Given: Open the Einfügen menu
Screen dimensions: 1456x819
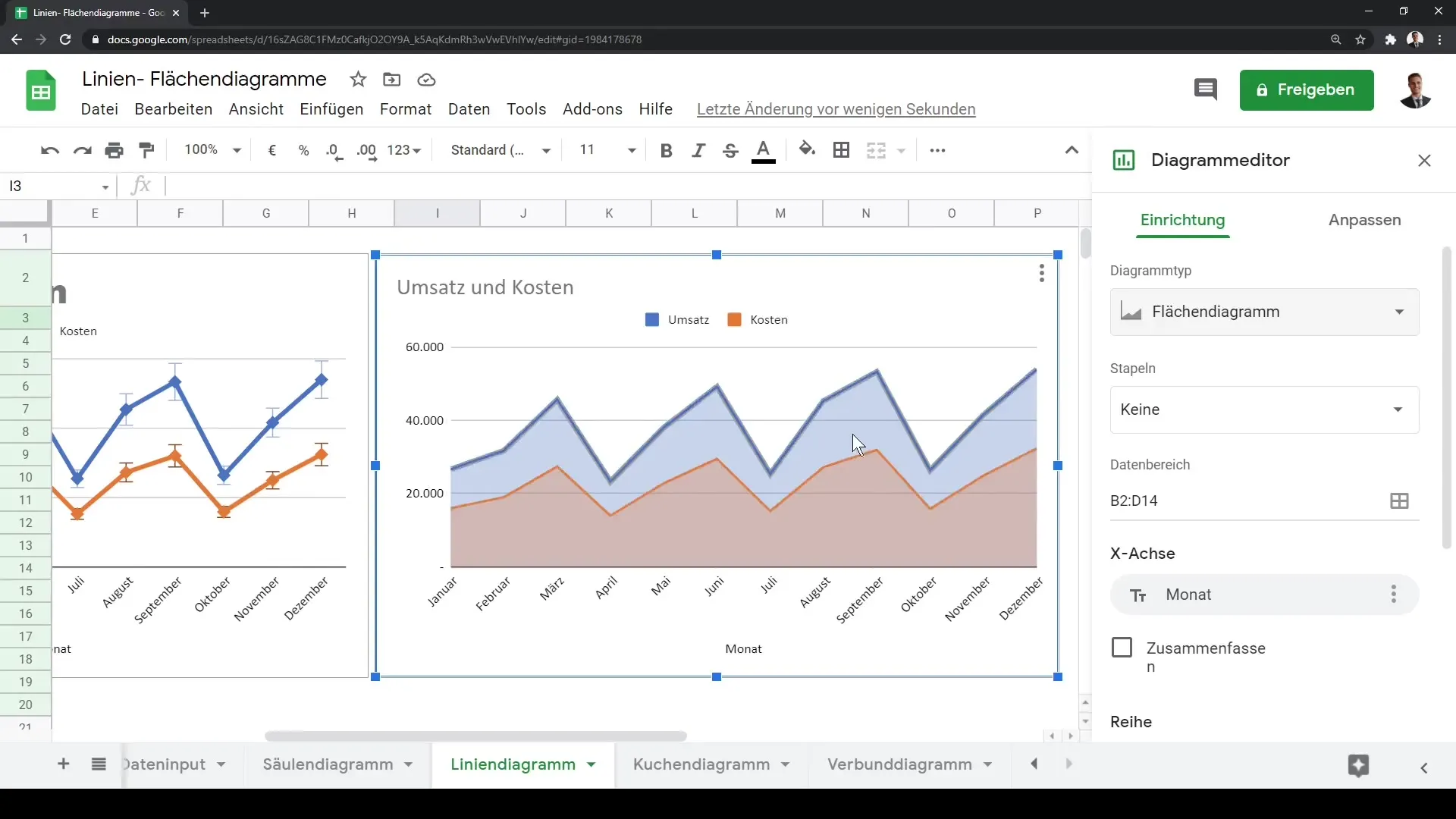Looking at the screenshot, I should pos(332,108).
